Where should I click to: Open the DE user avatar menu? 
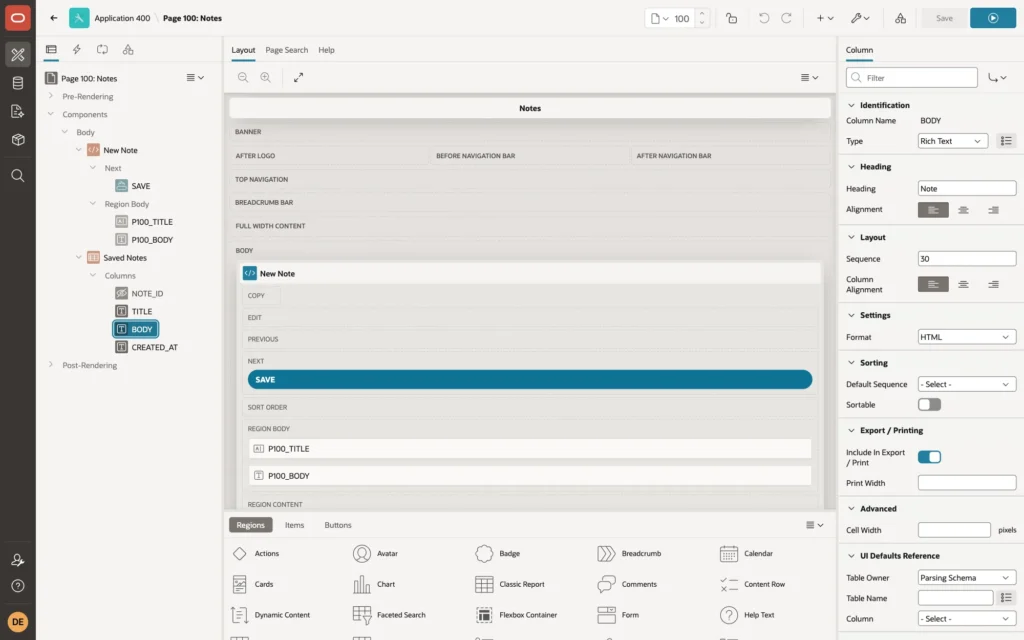[x=18, y=622]
